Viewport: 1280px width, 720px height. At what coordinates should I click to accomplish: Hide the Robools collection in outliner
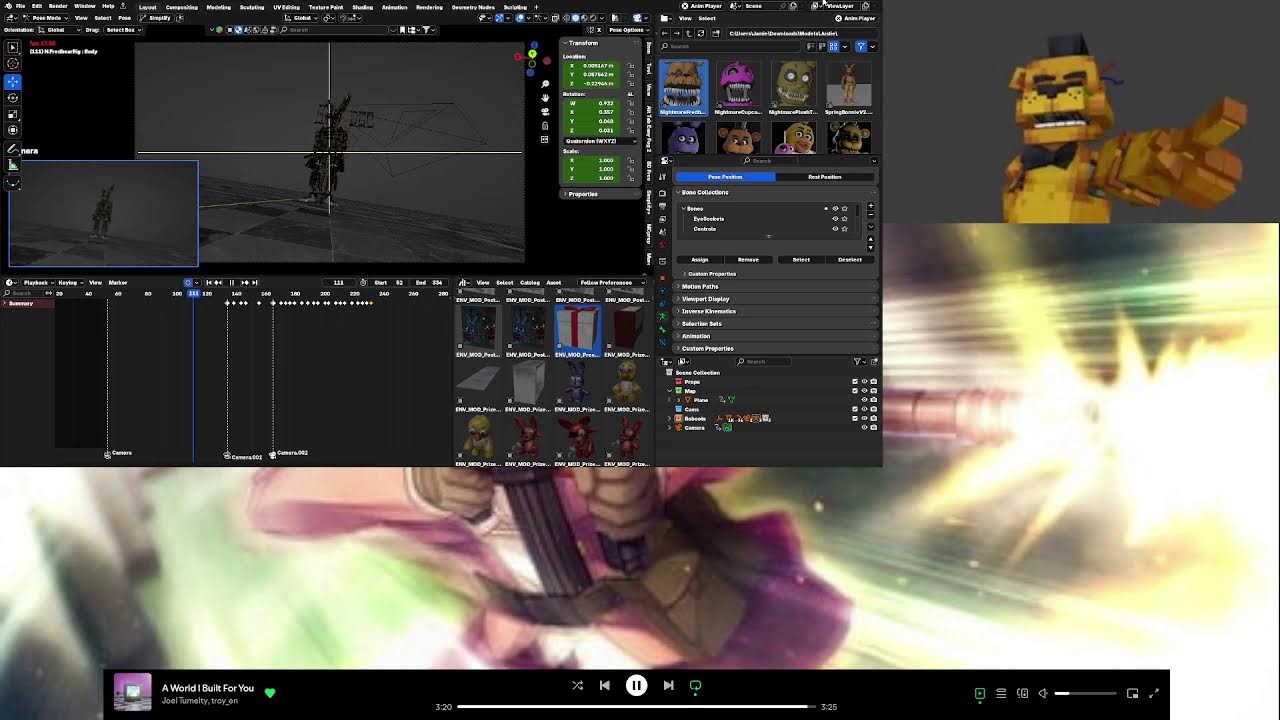[864, 418]
